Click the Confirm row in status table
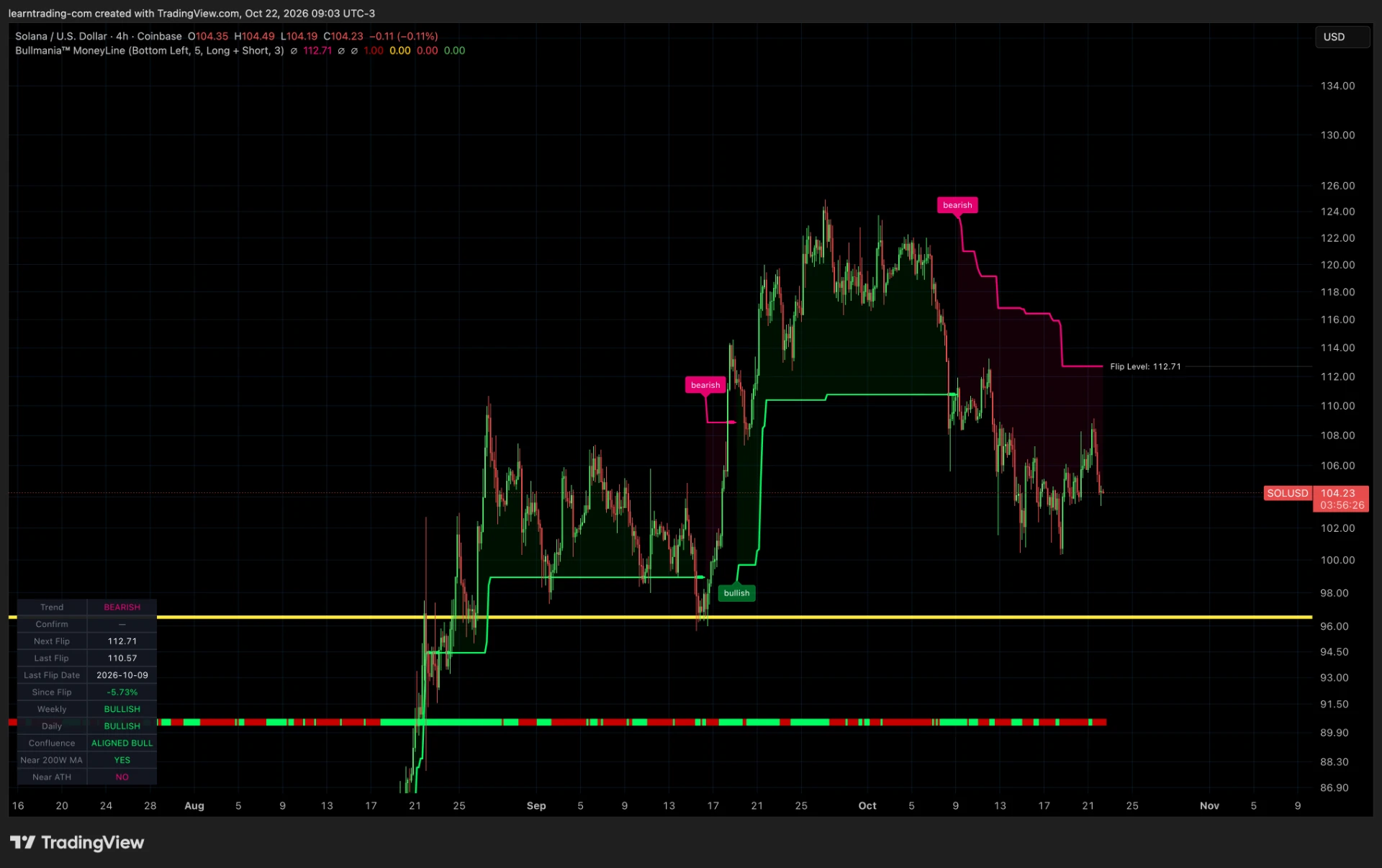Viewport: 1382px width, 868px height. click(87, 624)
